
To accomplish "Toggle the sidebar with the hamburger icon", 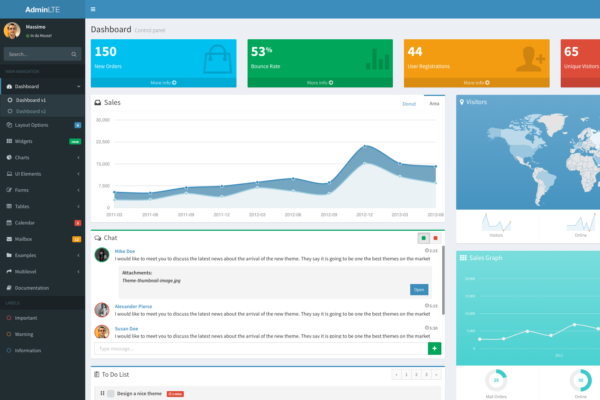I will tap(93, 9).
